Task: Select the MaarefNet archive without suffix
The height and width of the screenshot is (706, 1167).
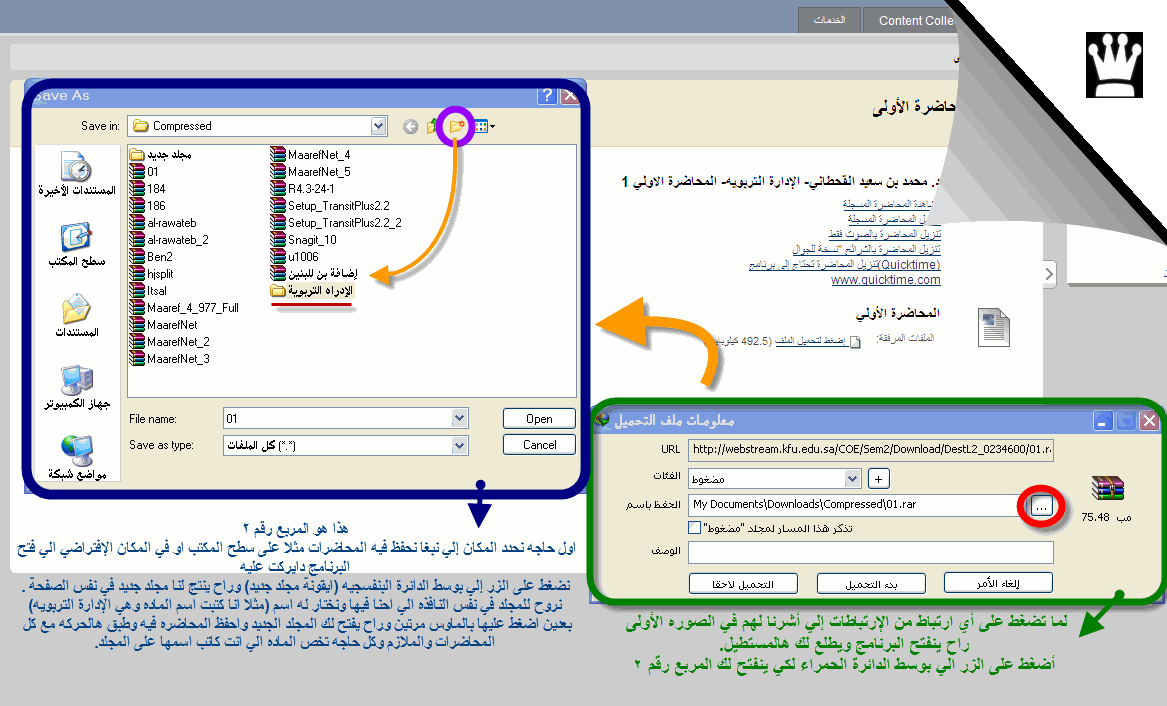Action: [164, 325]
